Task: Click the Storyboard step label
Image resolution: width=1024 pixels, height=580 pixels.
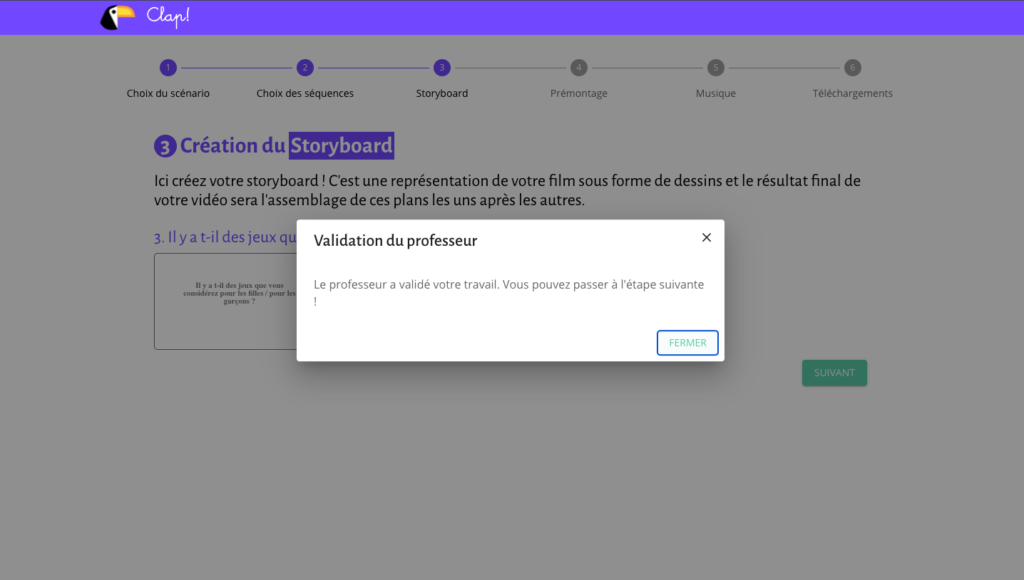Action: (442, 93)
